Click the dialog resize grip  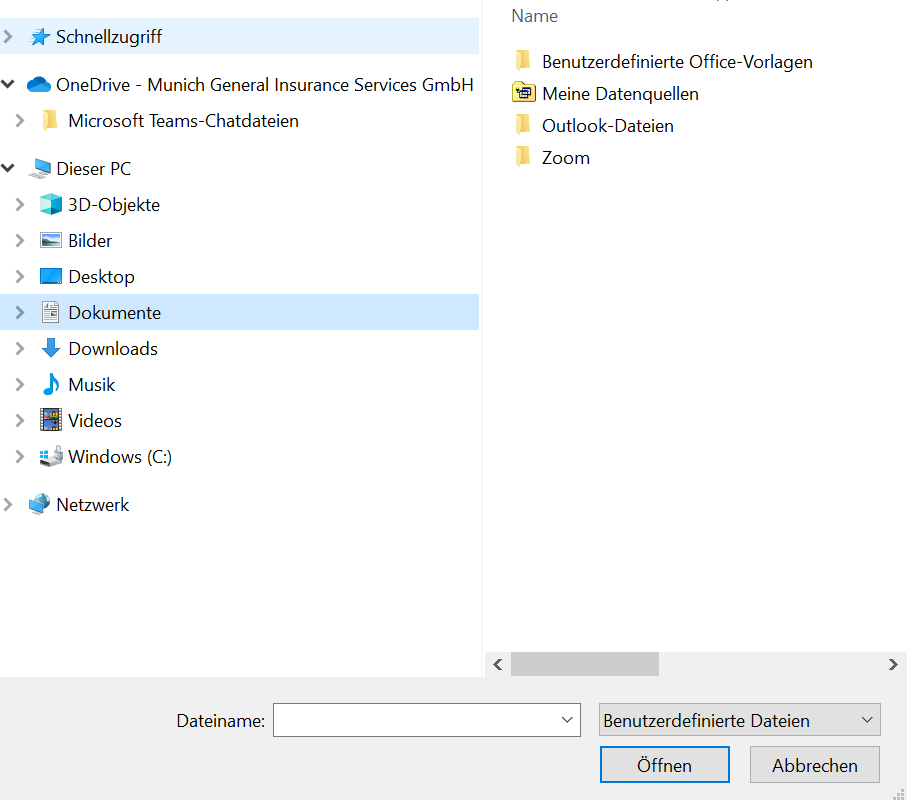[899, 793]
